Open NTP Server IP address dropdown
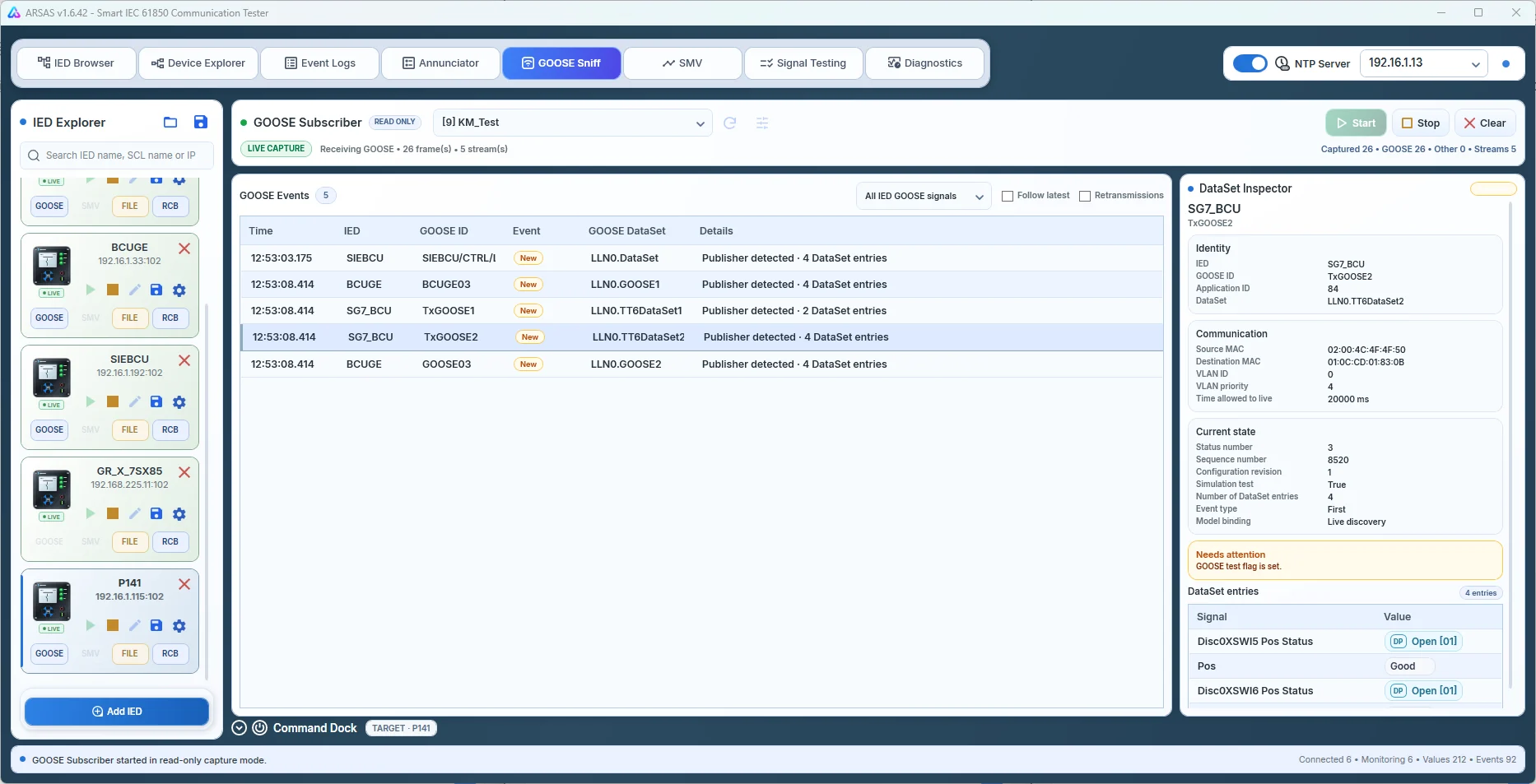This screenshot has width=1536, height=784. point(1424,63)
